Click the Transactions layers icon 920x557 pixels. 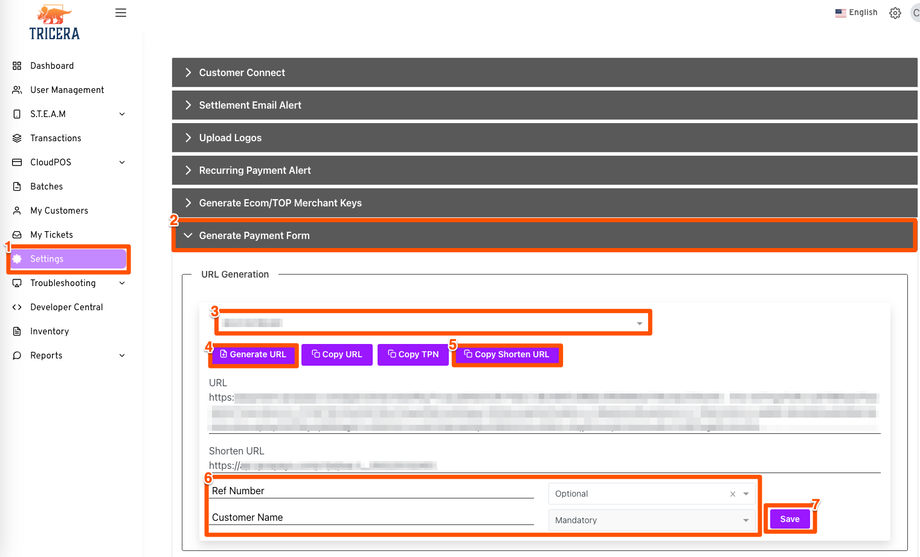click(x=17, y=138)
